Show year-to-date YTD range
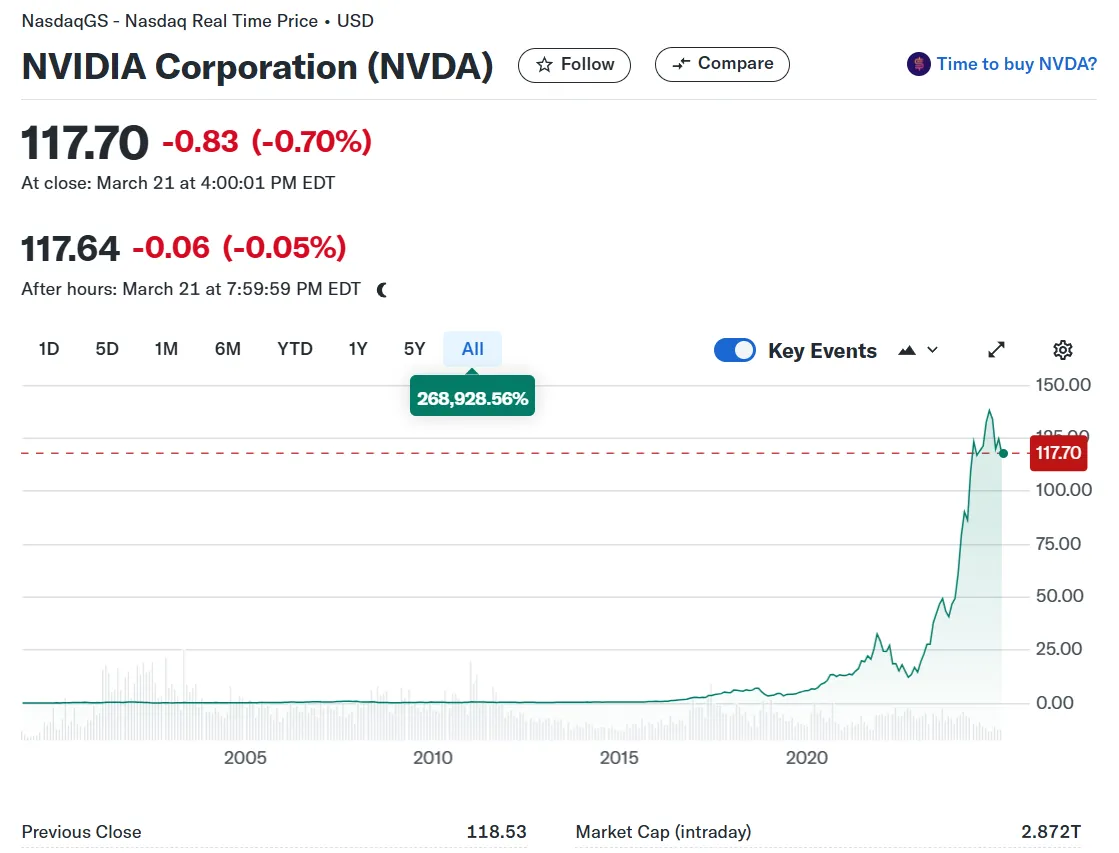The height and width of the screenshot is (853, 1119). tap(295, 349)
